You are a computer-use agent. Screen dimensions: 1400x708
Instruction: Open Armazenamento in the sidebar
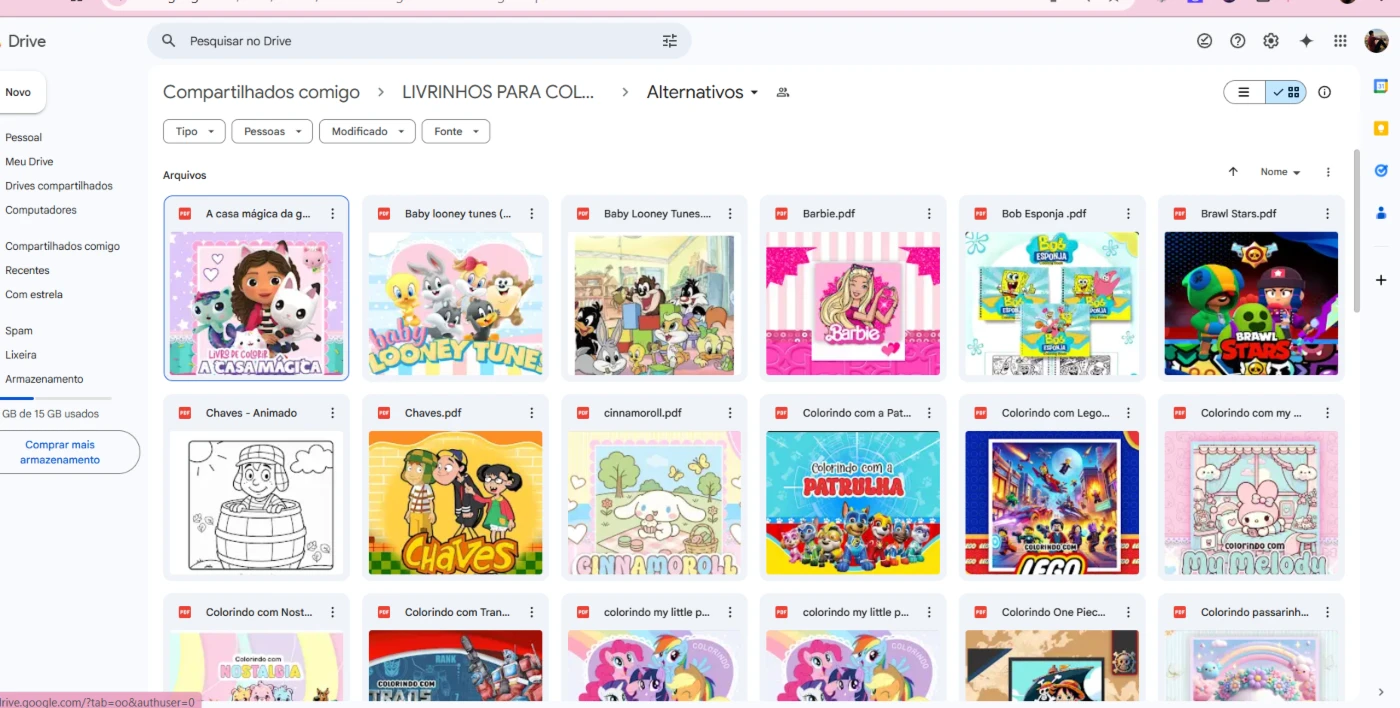44,379
